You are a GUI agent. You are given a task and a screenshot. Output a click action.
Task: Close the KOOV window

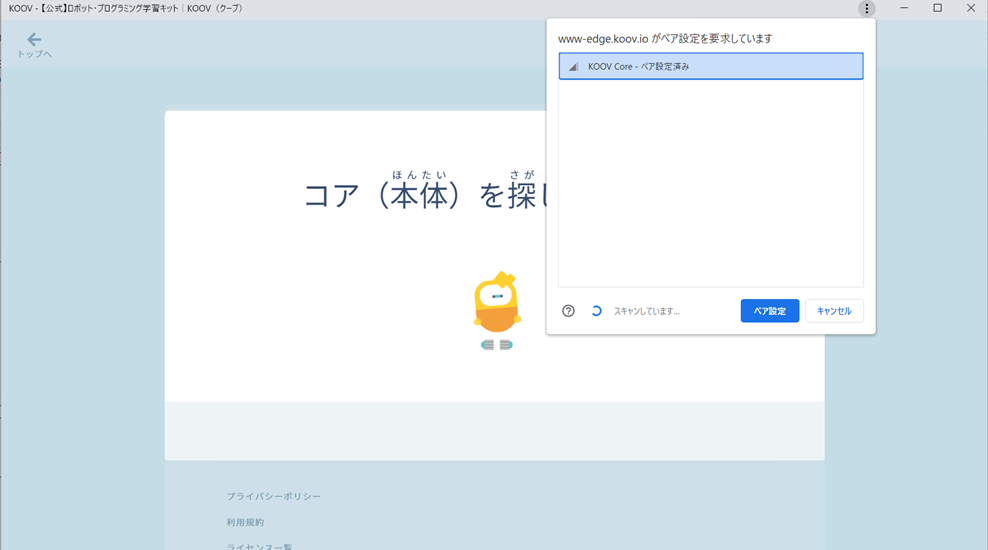click(970, 9)
